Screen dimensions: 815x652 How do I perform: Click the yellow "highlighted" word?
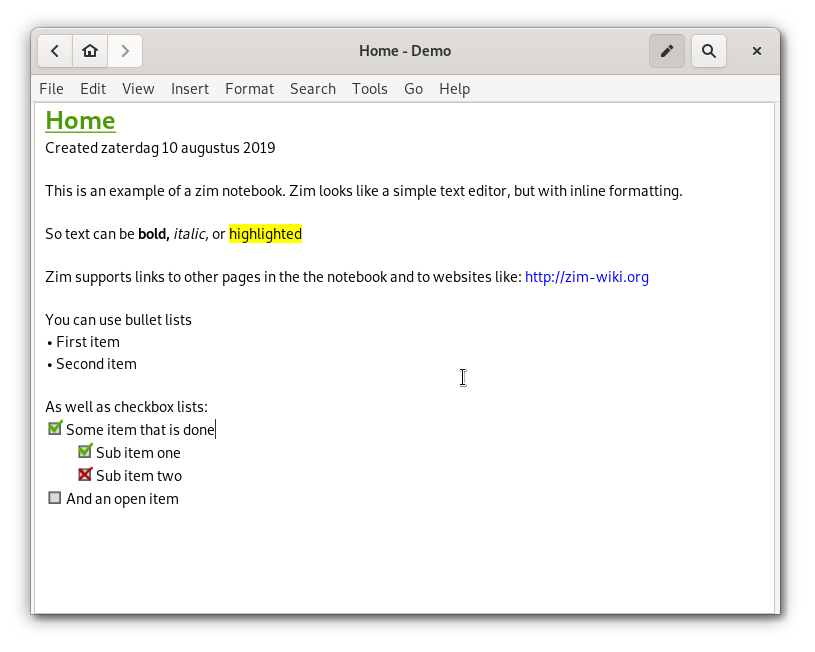pos(265,234)
